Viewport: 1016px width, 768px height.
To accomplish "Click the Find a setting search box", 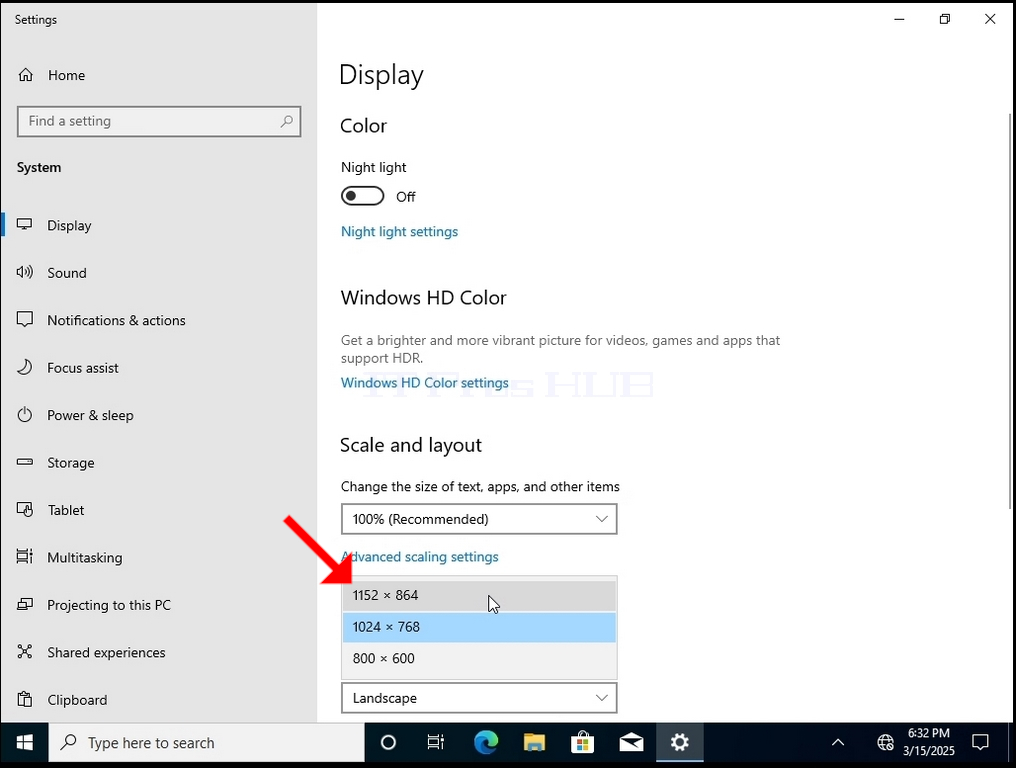I will pos(159,121).
